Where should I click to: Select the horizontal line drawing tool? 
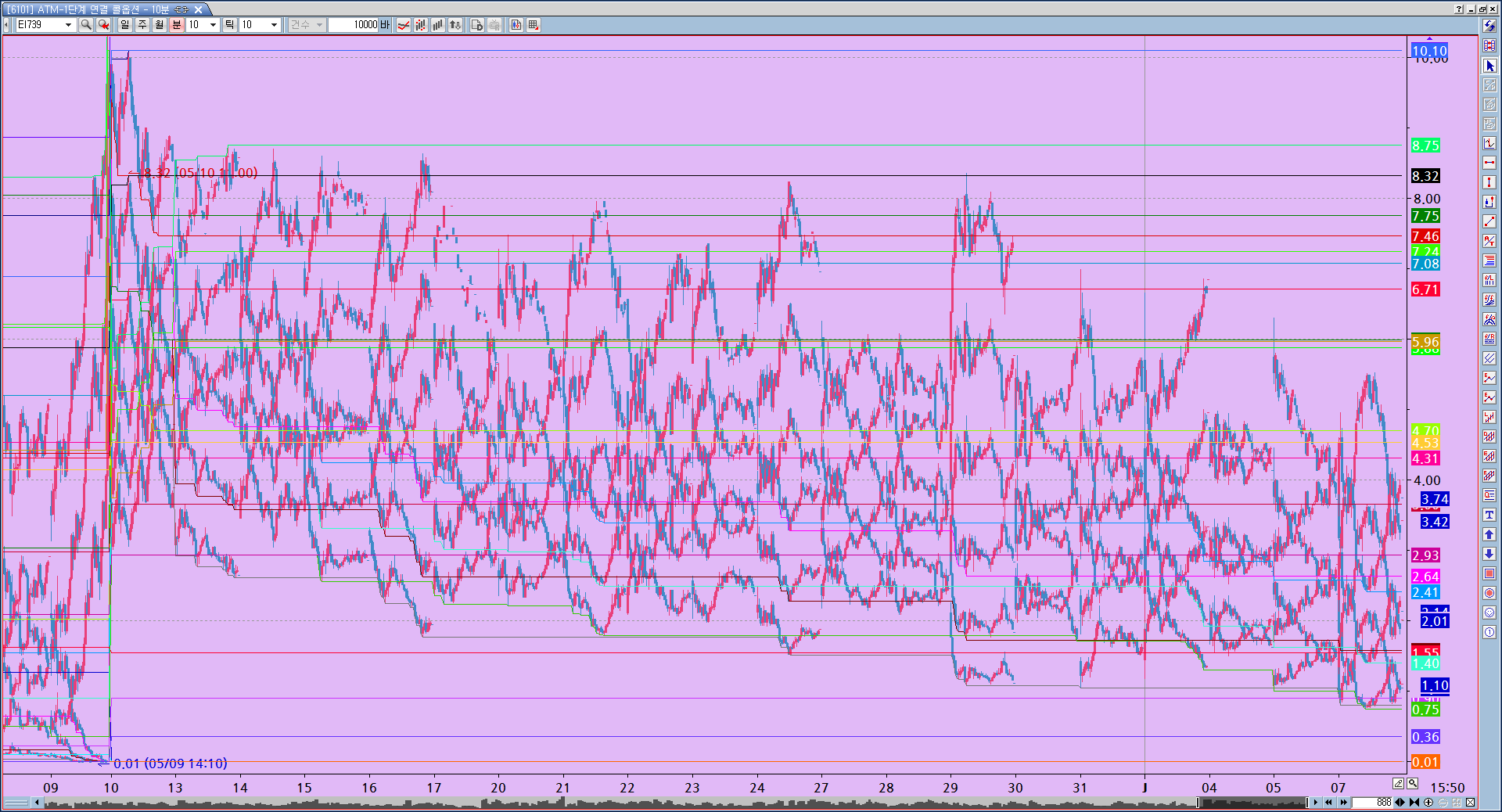[x=1489, y=163]
